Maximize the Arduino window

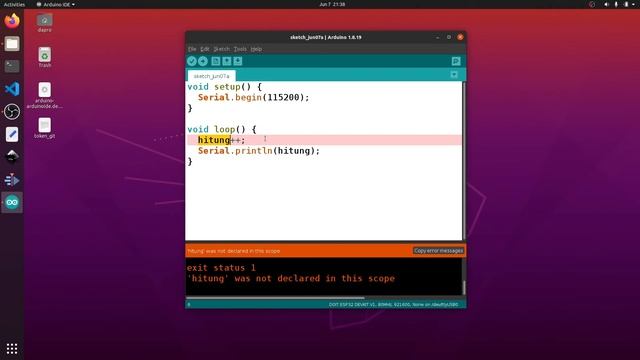tap(449, 37)
